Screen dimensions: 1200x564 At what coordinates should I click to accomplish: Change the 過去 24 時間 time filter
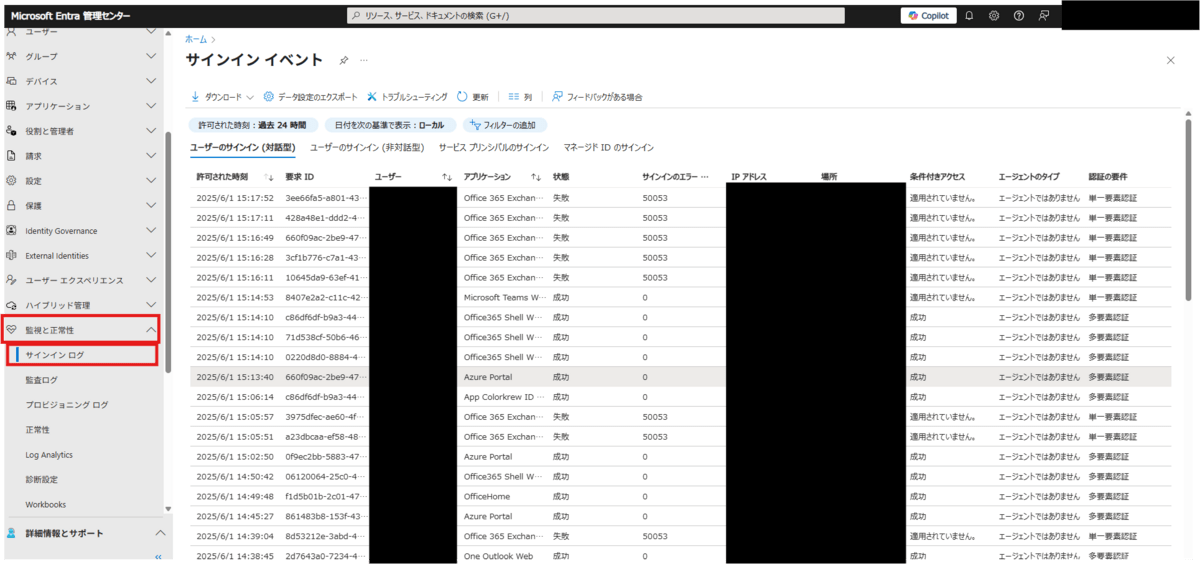click(254, 125)
